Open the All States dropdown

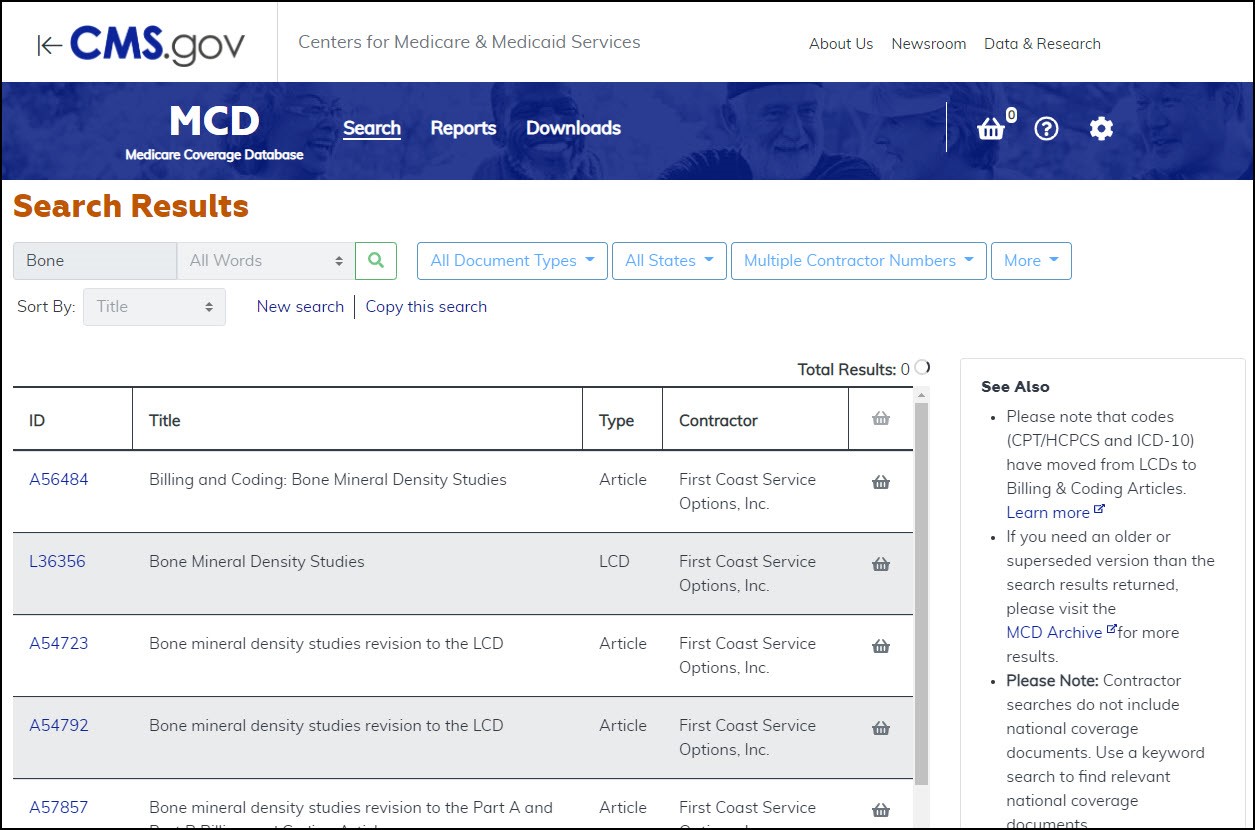[x=669, y=261]
